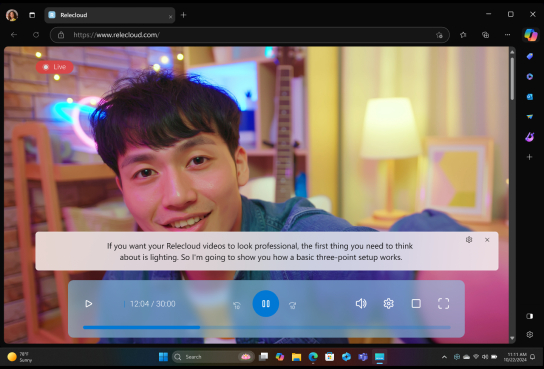The image size is (544, 369).
Task: Pause the video with blue center button
Action: click(266, 304)
